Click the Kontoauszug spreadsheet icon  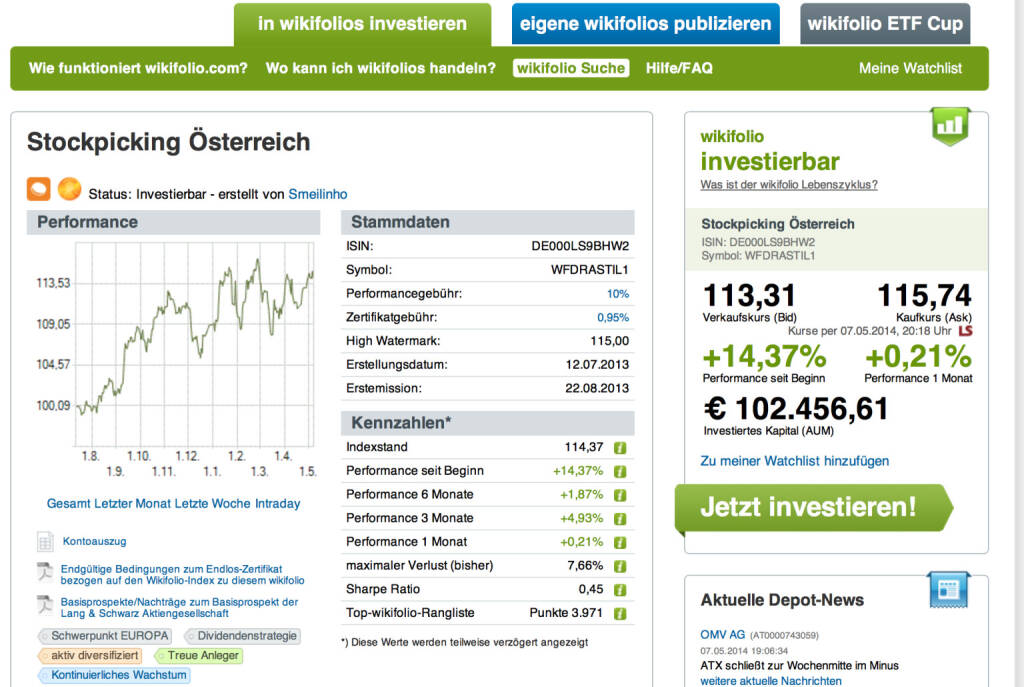45,542
